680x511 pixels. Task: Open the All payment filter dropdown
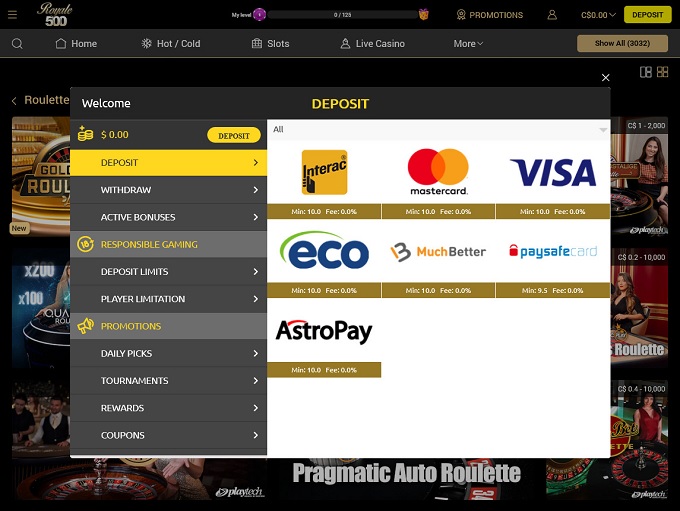(438, 129)
